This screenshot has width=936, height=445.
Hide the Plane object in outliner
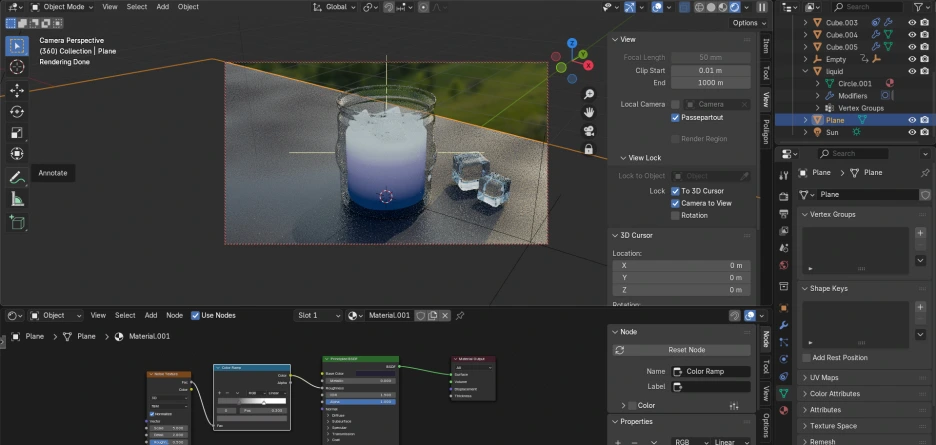(x=911, y=120)
